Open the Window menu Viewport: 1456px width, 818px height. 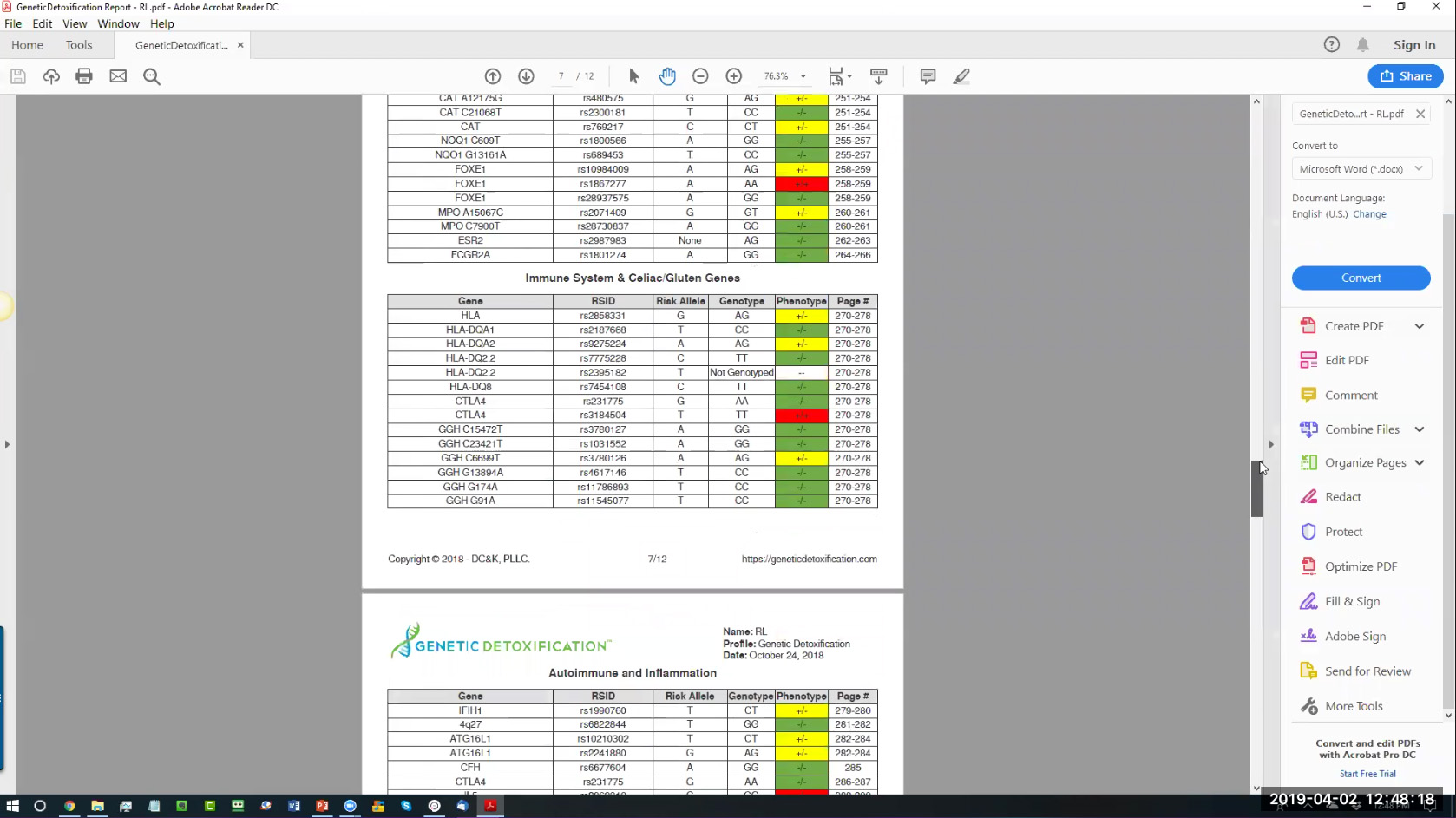click(118, 23)
